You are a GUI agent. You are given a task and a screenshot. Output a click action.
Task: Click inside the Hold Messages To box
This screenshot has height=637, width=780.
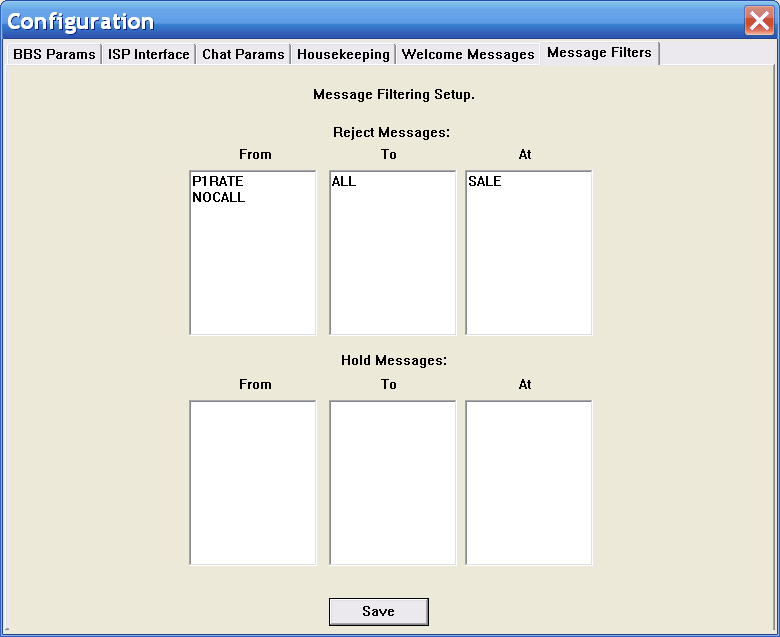[393, 482]
